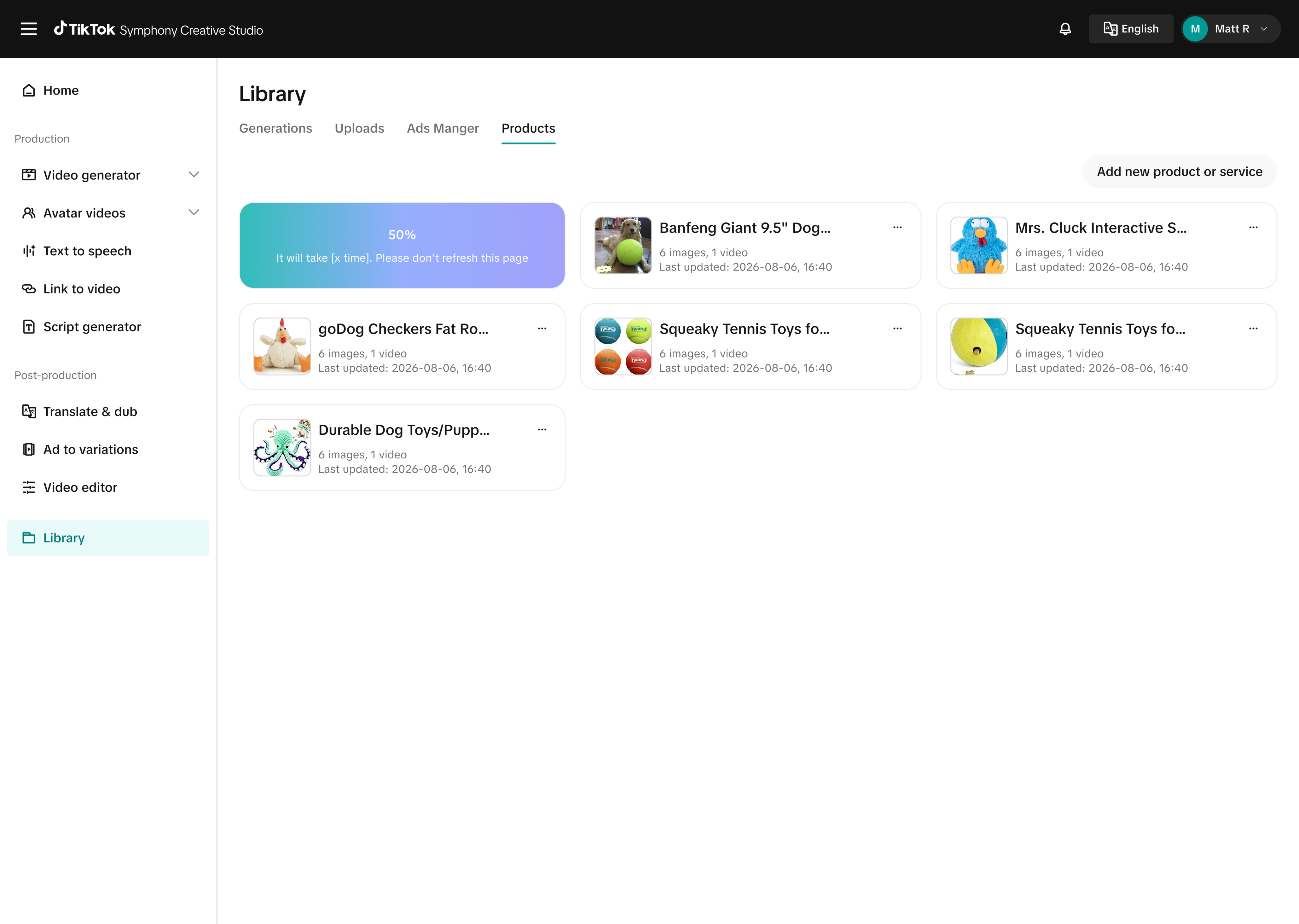Click the M avatar circle

1196,29
